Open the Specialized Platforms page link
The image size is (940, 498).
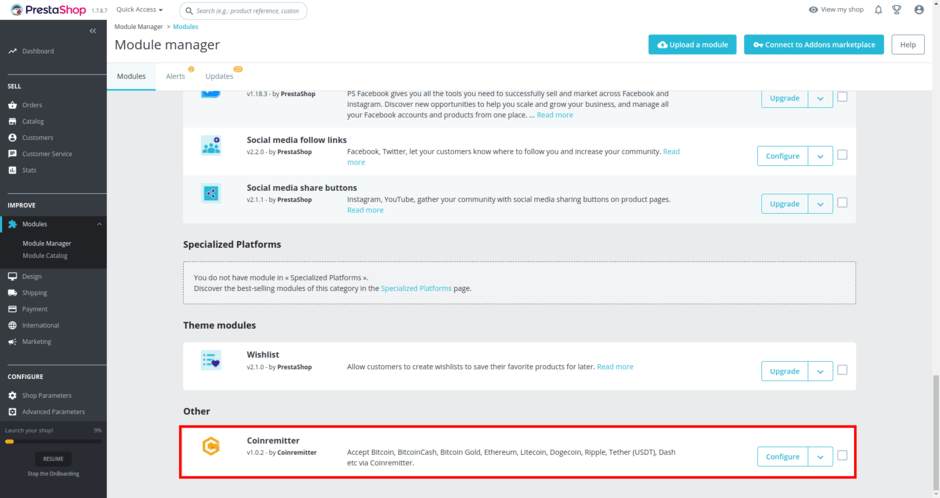416,288
